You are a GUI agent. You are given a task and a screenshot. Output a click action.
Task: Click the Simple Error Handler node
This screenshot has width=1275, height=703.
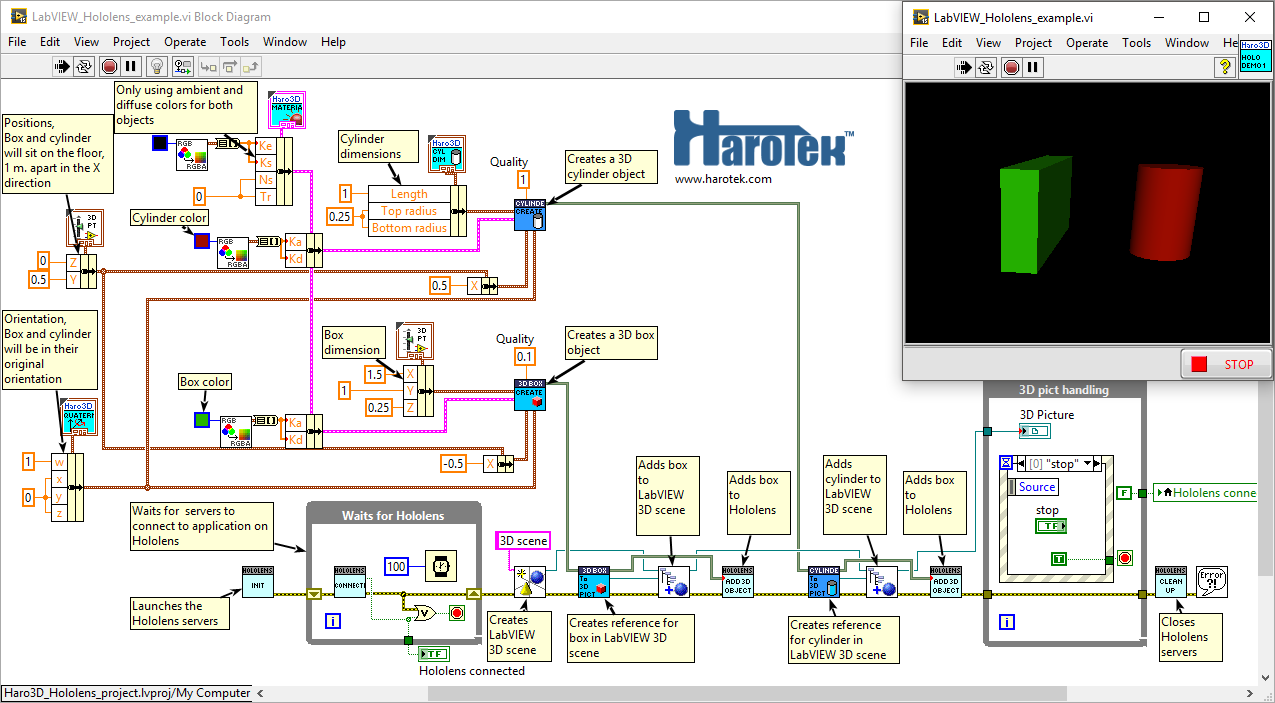point(1212,582)
